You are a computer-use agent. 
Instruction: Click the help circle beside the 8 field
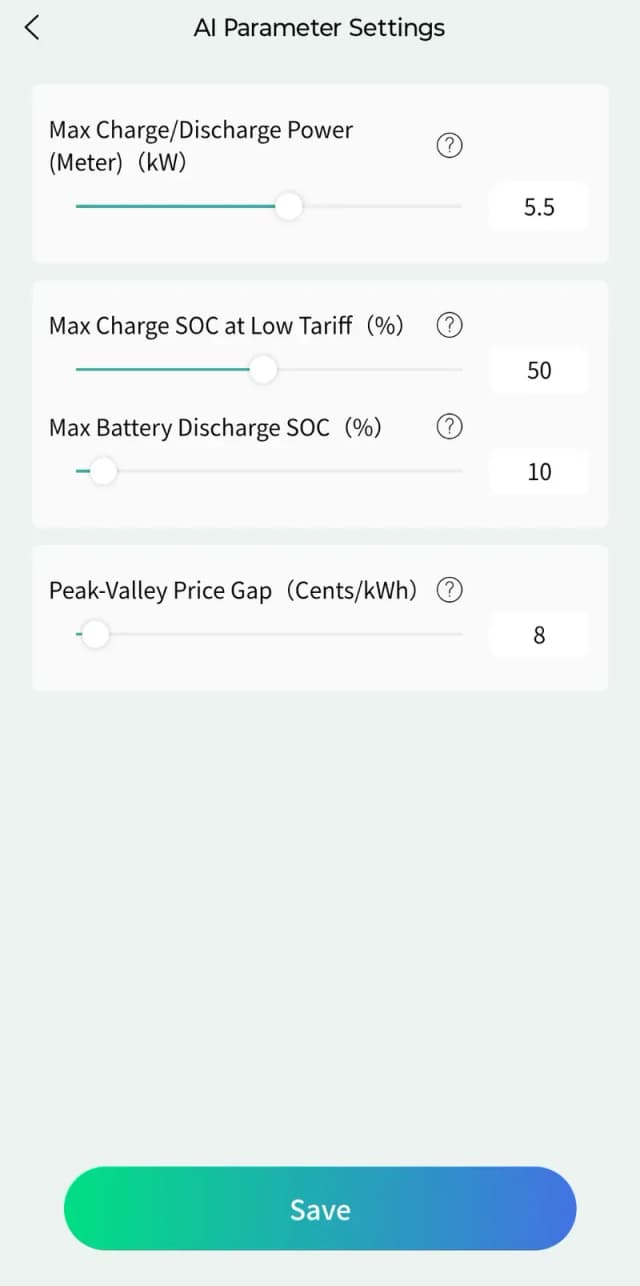tap(449, 590)
